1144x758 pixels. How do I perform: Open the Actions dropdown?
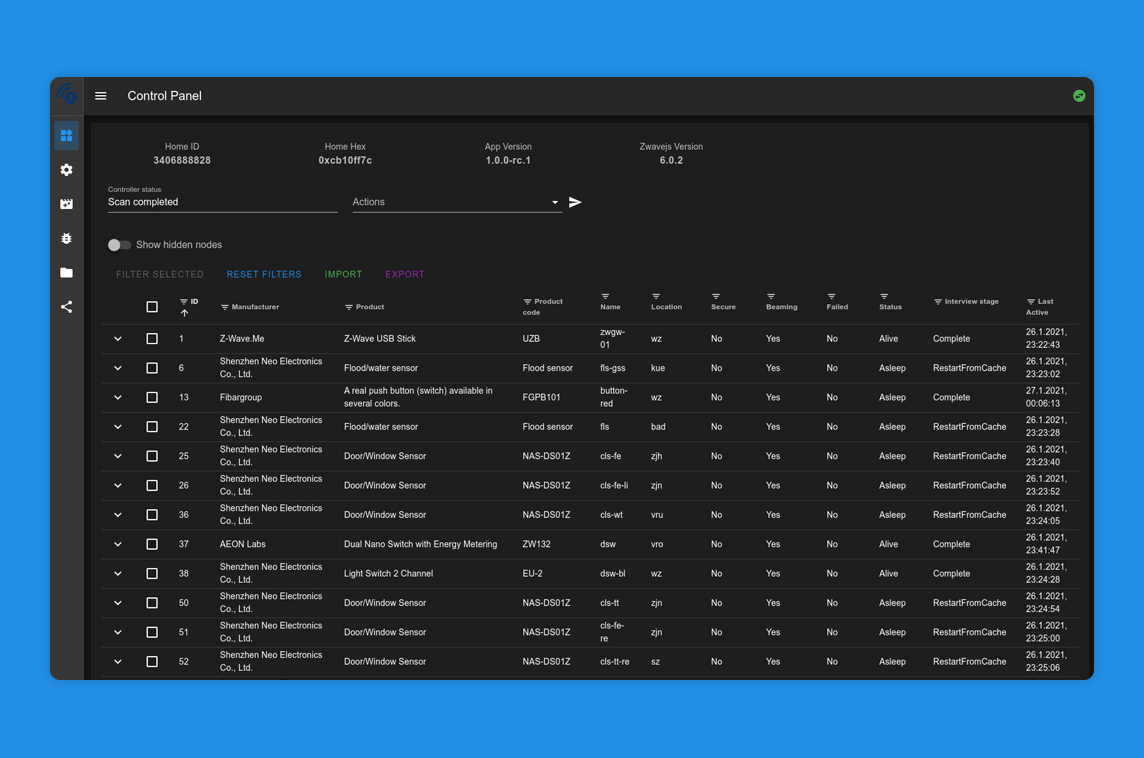[457, 202]
